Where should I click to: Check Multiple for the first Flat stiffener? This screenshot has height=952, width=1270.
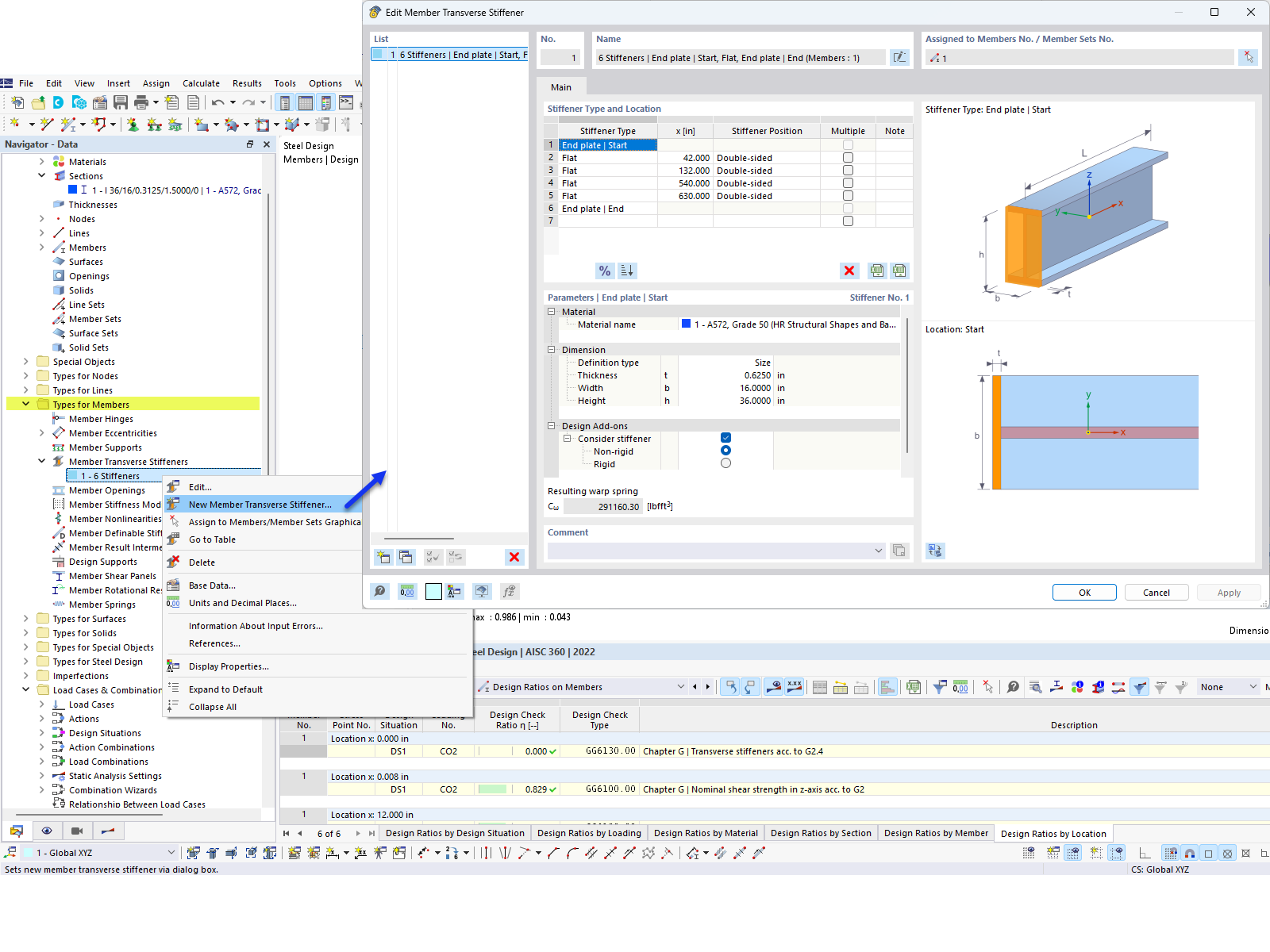pos(848,158)
